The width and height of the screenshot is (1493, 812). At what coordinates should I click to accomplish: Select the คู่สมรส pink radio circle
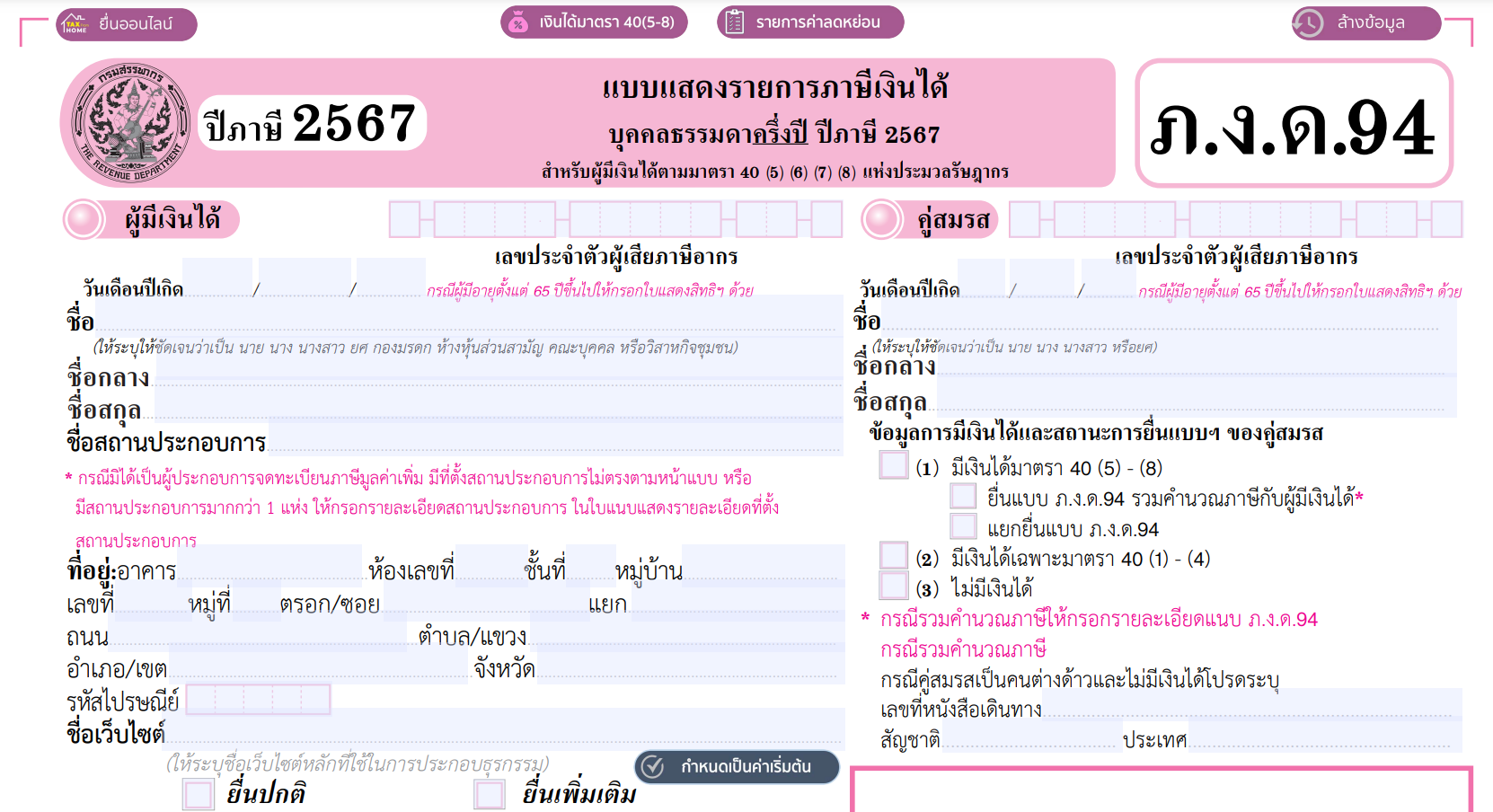[x=882, y=219]
